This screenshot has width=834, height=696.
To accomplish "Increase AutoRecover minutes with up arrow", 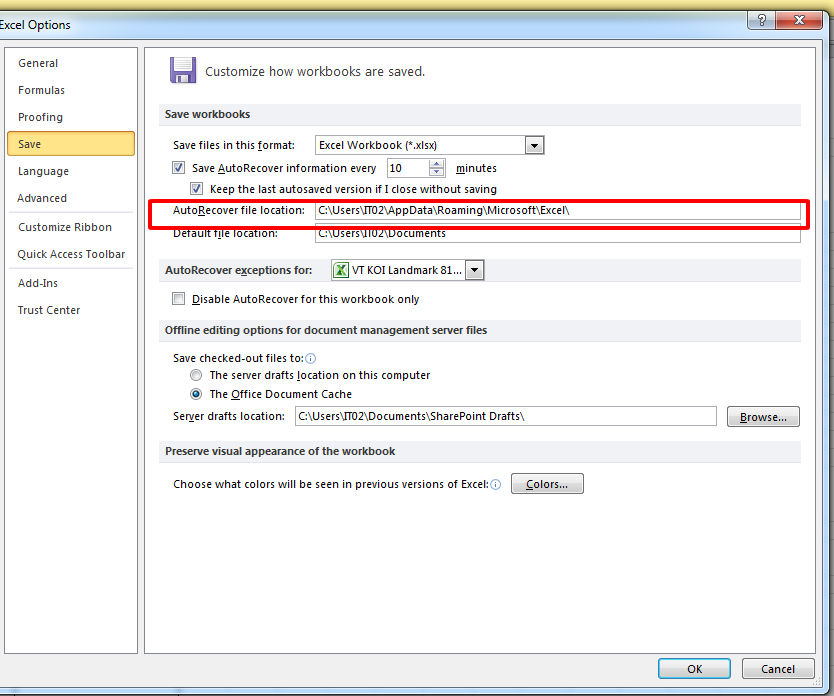I will pos(437,163).
